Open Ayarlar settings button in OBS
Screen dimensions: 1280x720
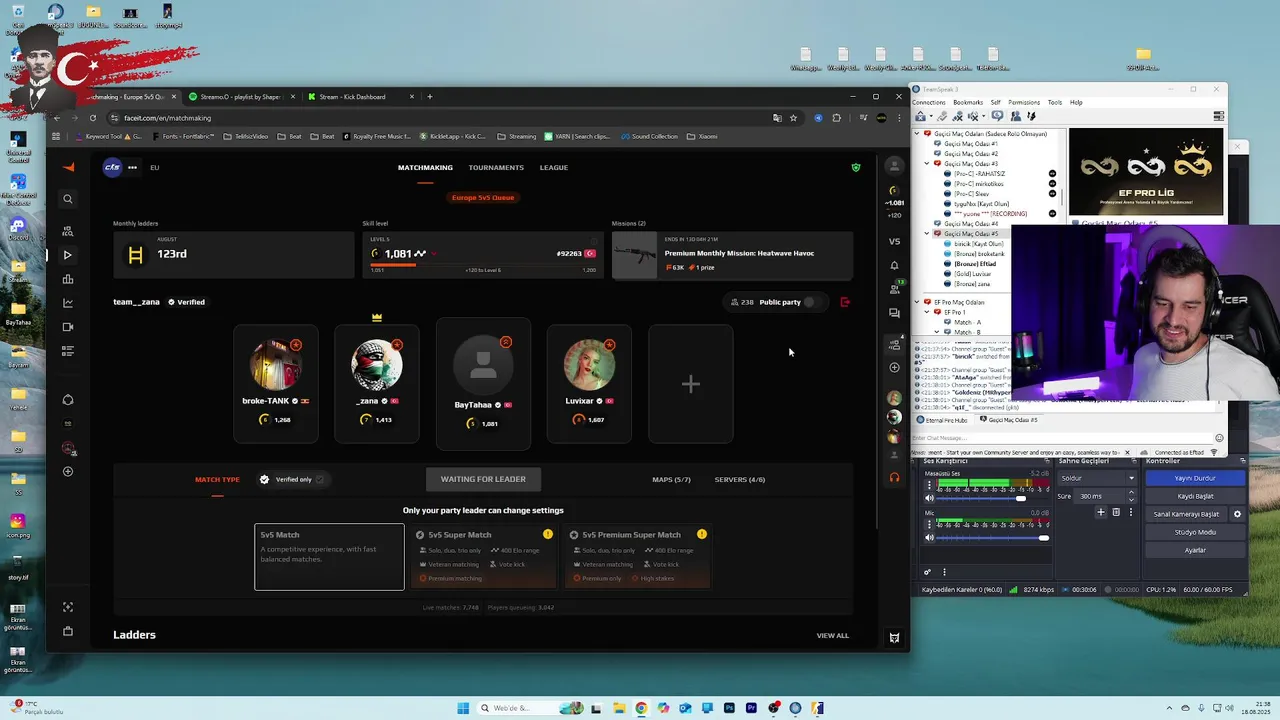pyautogui.click(x=1195, y=550)
